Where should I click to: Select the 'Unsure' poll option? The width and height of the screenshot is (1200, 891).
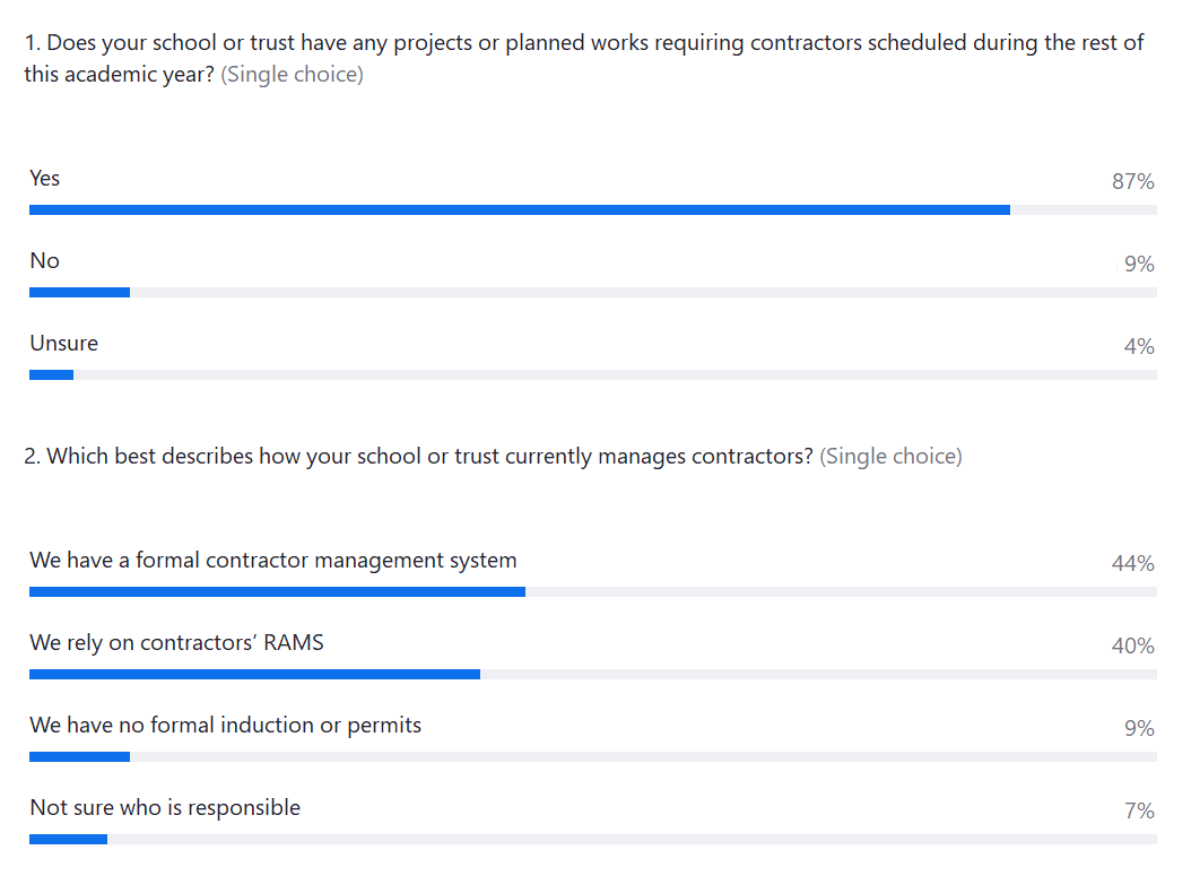(x=64, y=344)
